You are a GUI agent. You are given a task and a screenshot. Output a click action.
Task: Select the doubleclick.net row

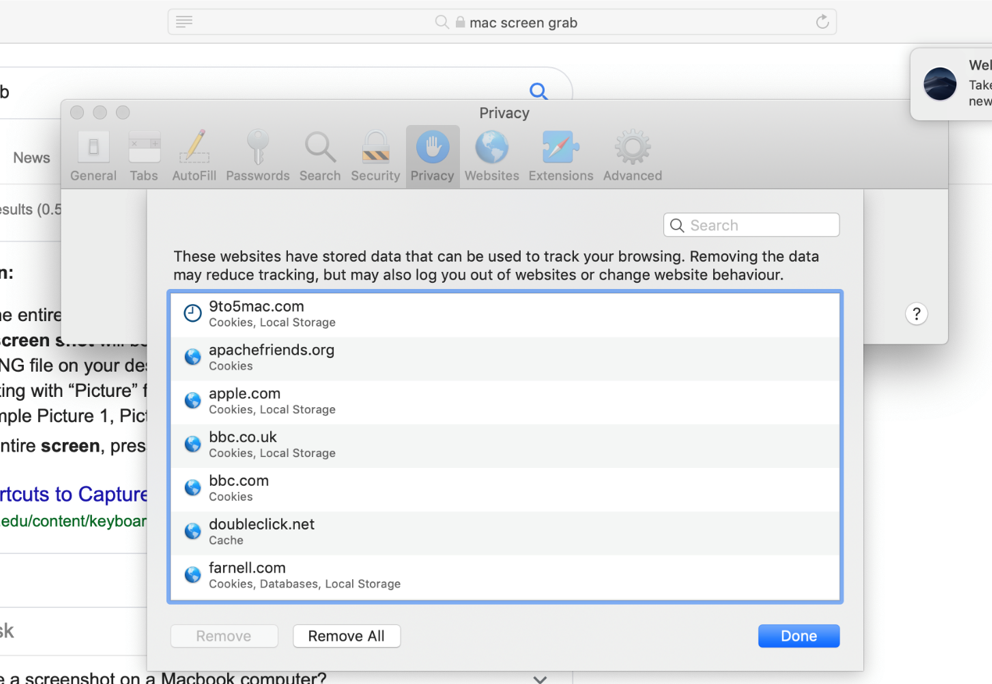pyautogui.click(x=505, y=533)
